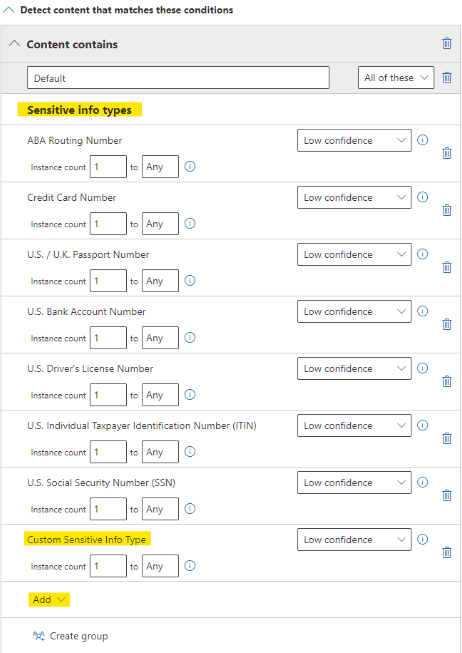Collapse Detect content that matches these conditions
Viewport: 462px width, 653px height.
[x=8, y=10]
